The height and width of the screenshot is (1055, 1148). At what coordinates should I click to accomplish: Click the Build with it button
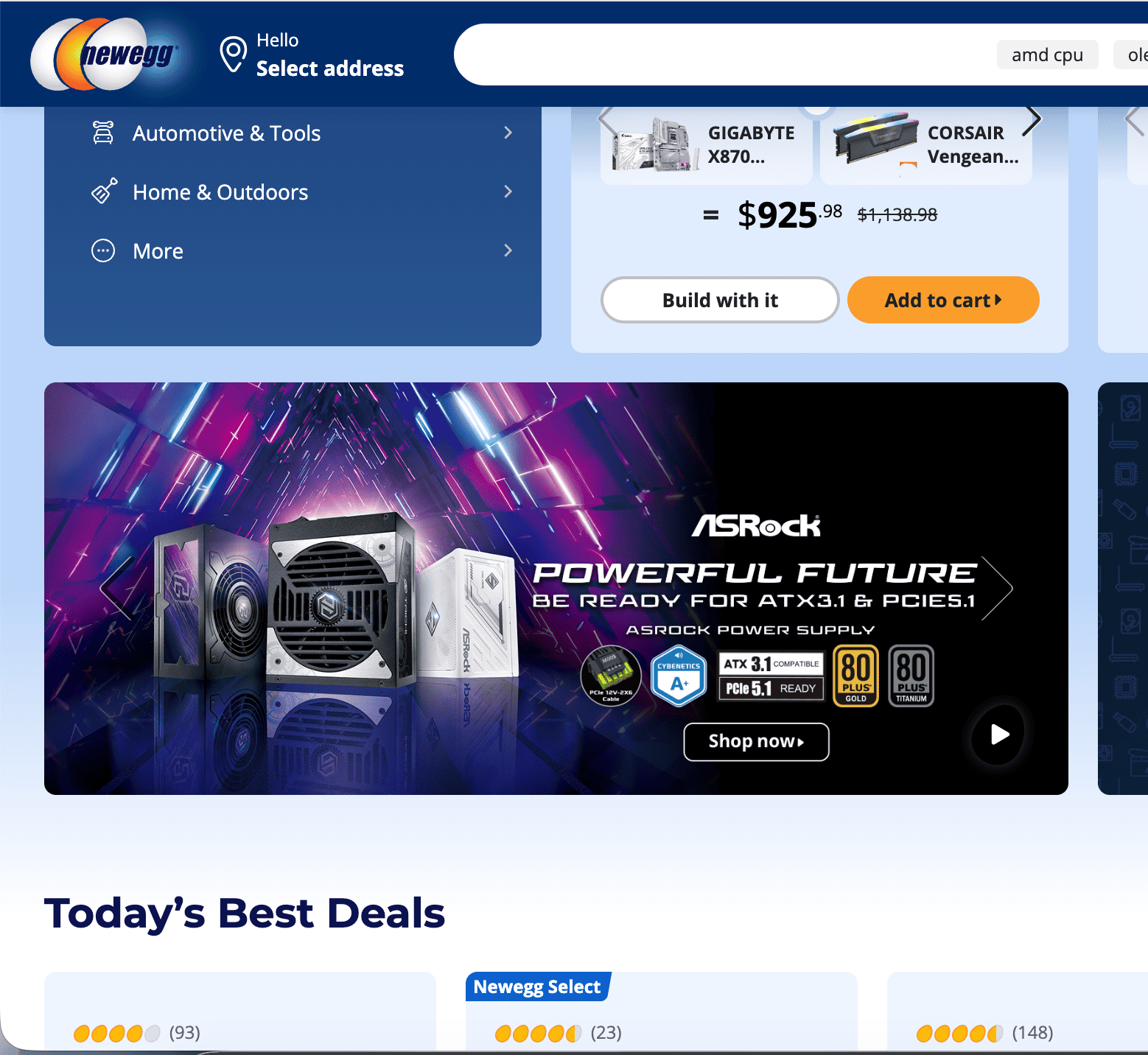click(x=720, y=300)
